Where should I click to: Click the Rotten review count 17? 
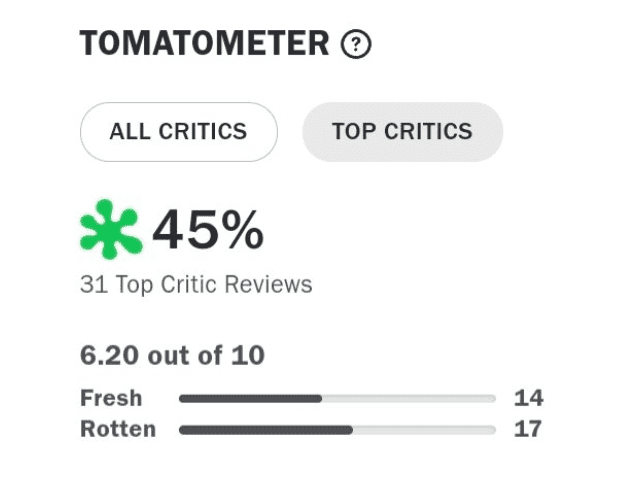[x=528, y=429]
